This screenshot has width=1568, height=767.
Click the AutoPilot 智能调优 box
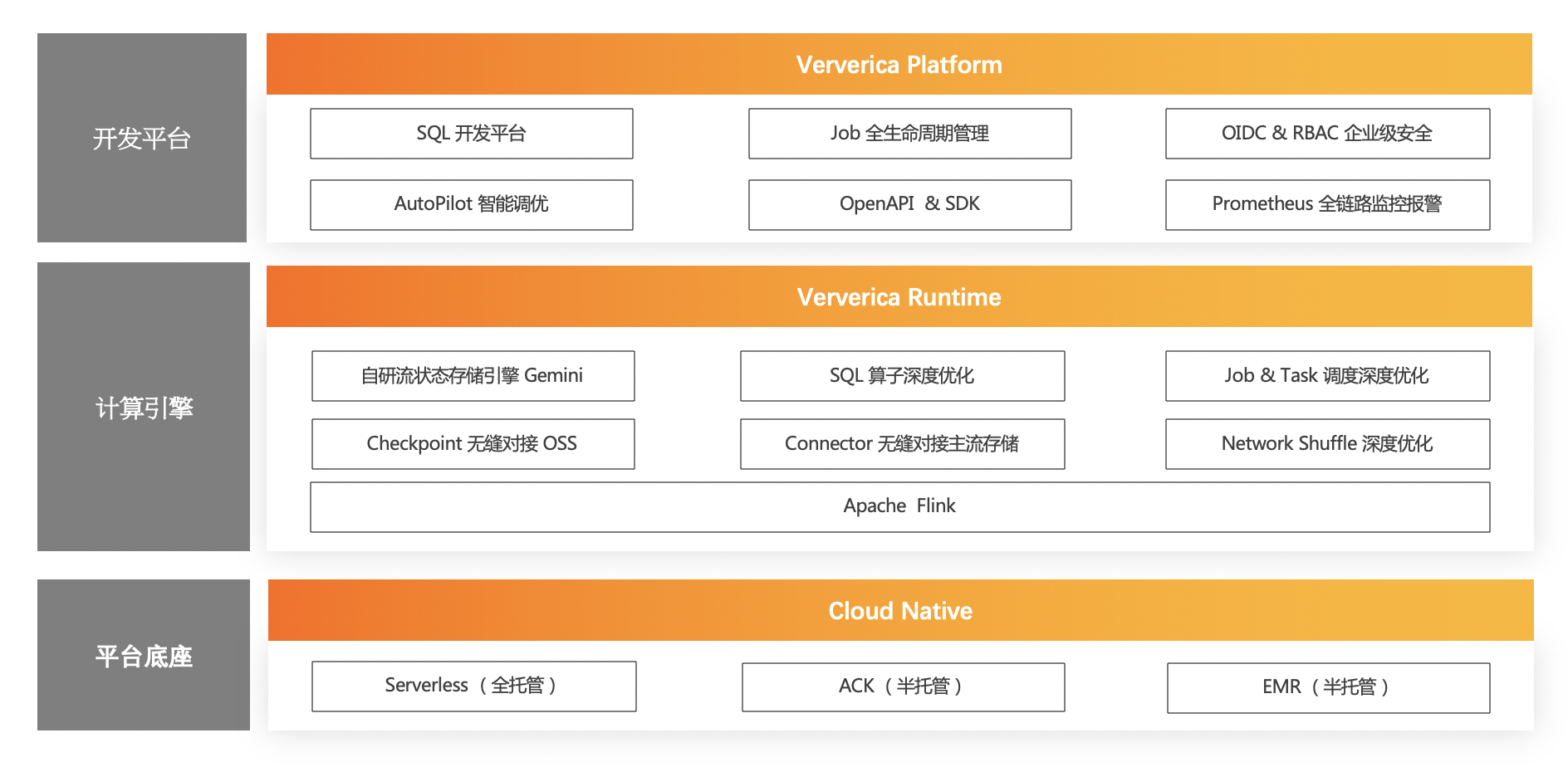[472, 205]
